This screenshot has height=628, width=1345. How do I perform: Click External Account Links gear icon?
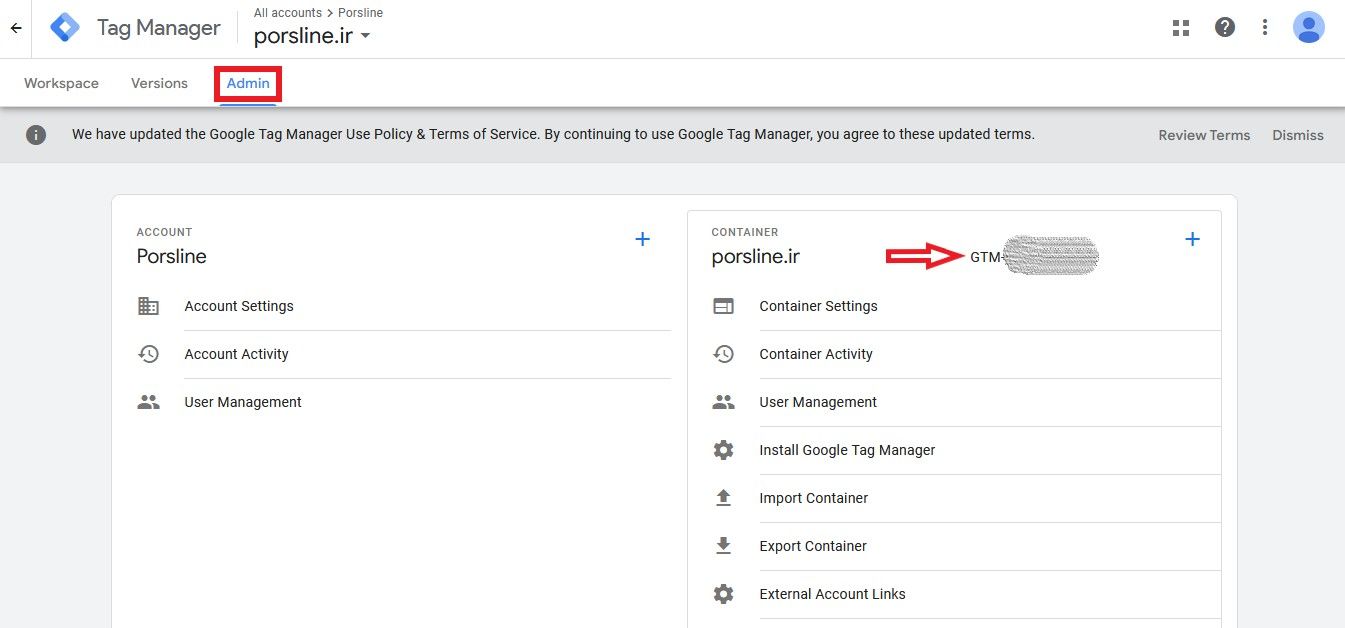pyautogui.click(x=723, y=594)
